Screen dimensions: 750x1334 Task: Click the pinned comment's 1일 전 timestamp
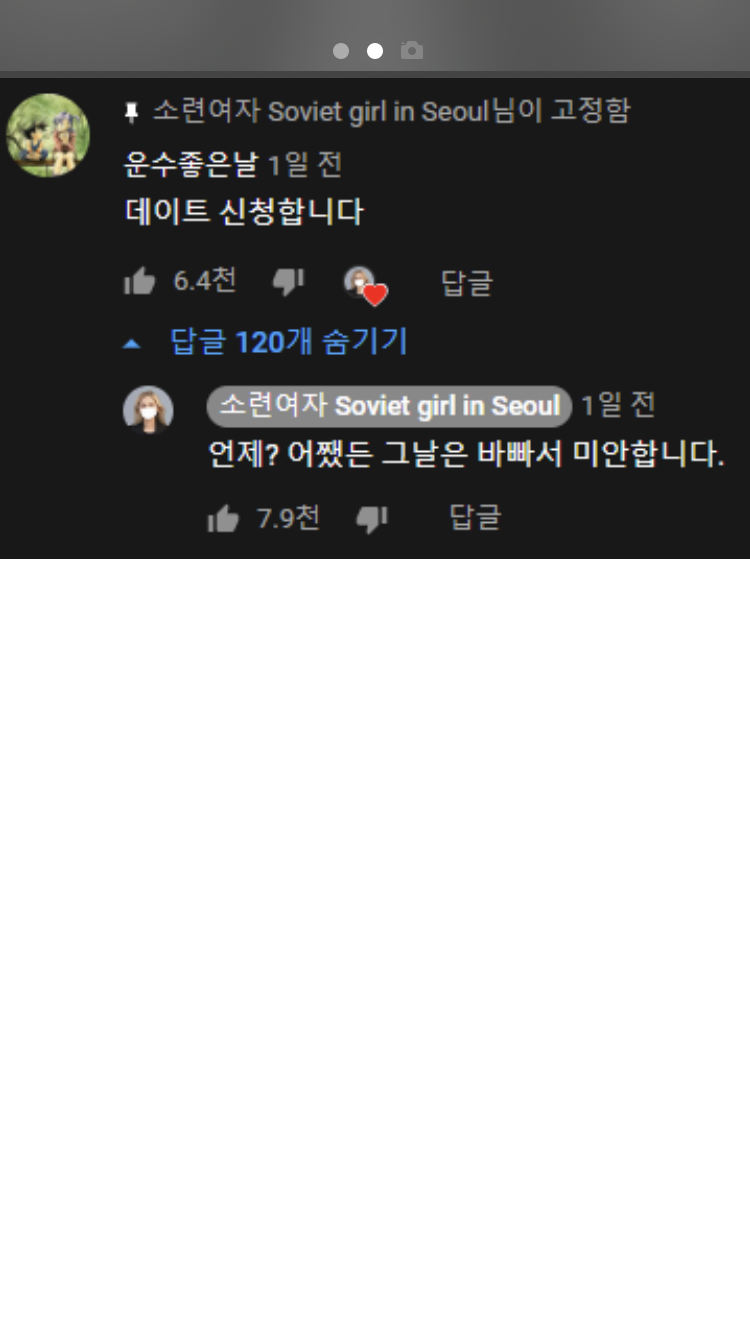coord(305,164)
